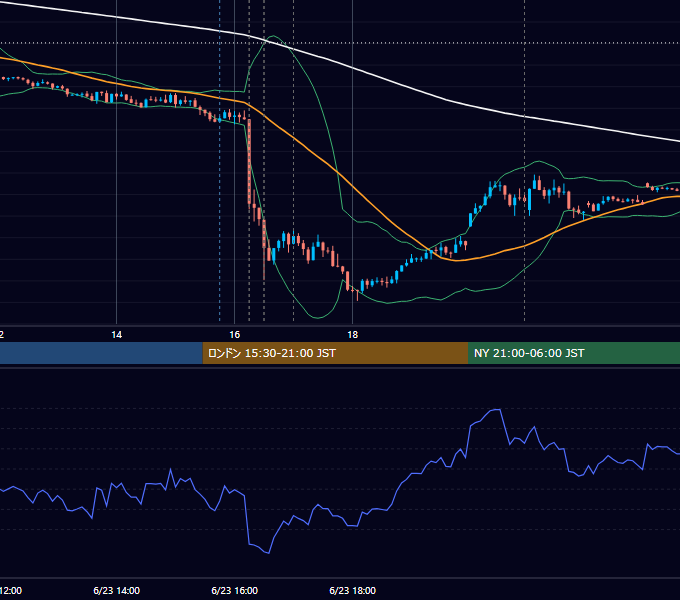Click the 18 label on the time axis

click(x=353, y=335)
